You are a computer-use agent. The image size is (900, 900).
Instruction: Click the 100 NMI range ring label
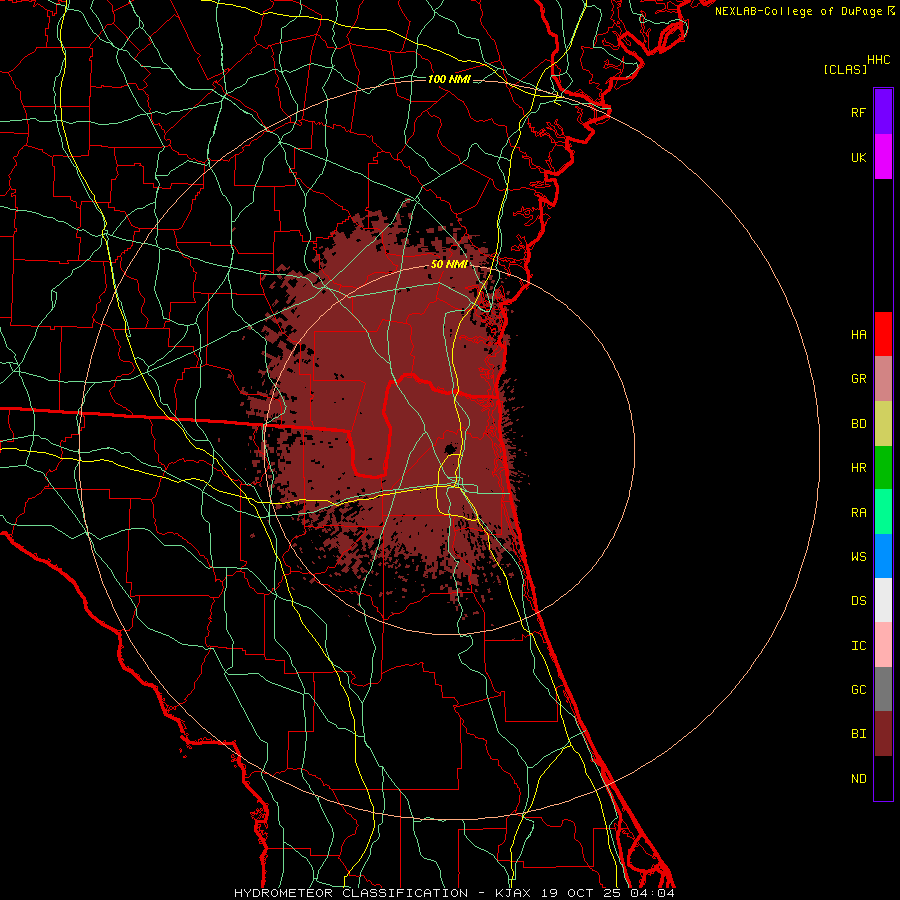[449, 79]
